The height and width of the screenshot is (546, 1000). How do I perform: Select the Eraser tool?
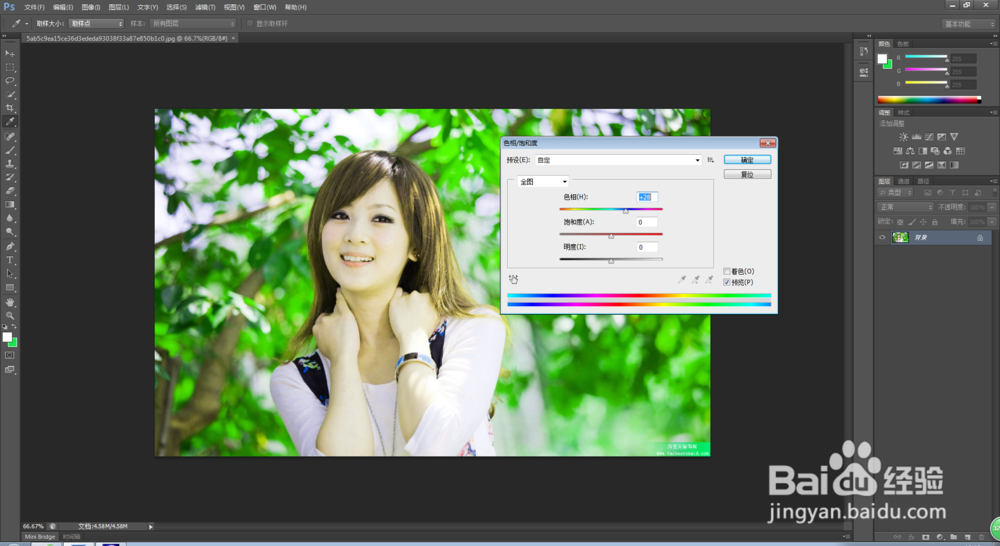[x=10, y=191]
